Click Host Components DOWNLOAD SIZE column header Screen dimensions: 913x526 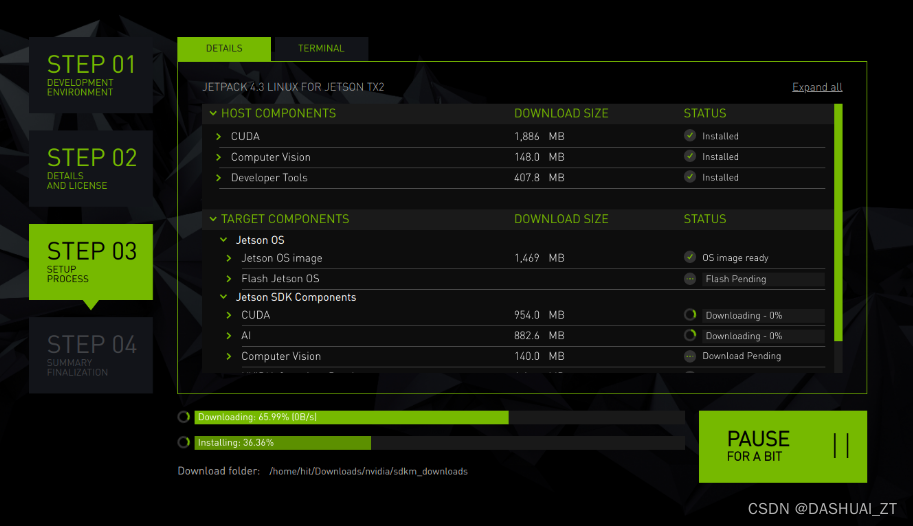[561, 113]
